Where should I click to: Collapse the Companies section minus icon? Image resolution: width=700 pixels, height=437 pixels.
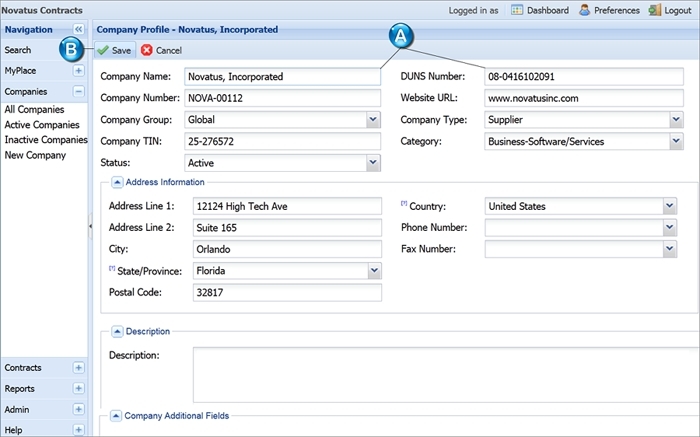[x=79, y=92]
